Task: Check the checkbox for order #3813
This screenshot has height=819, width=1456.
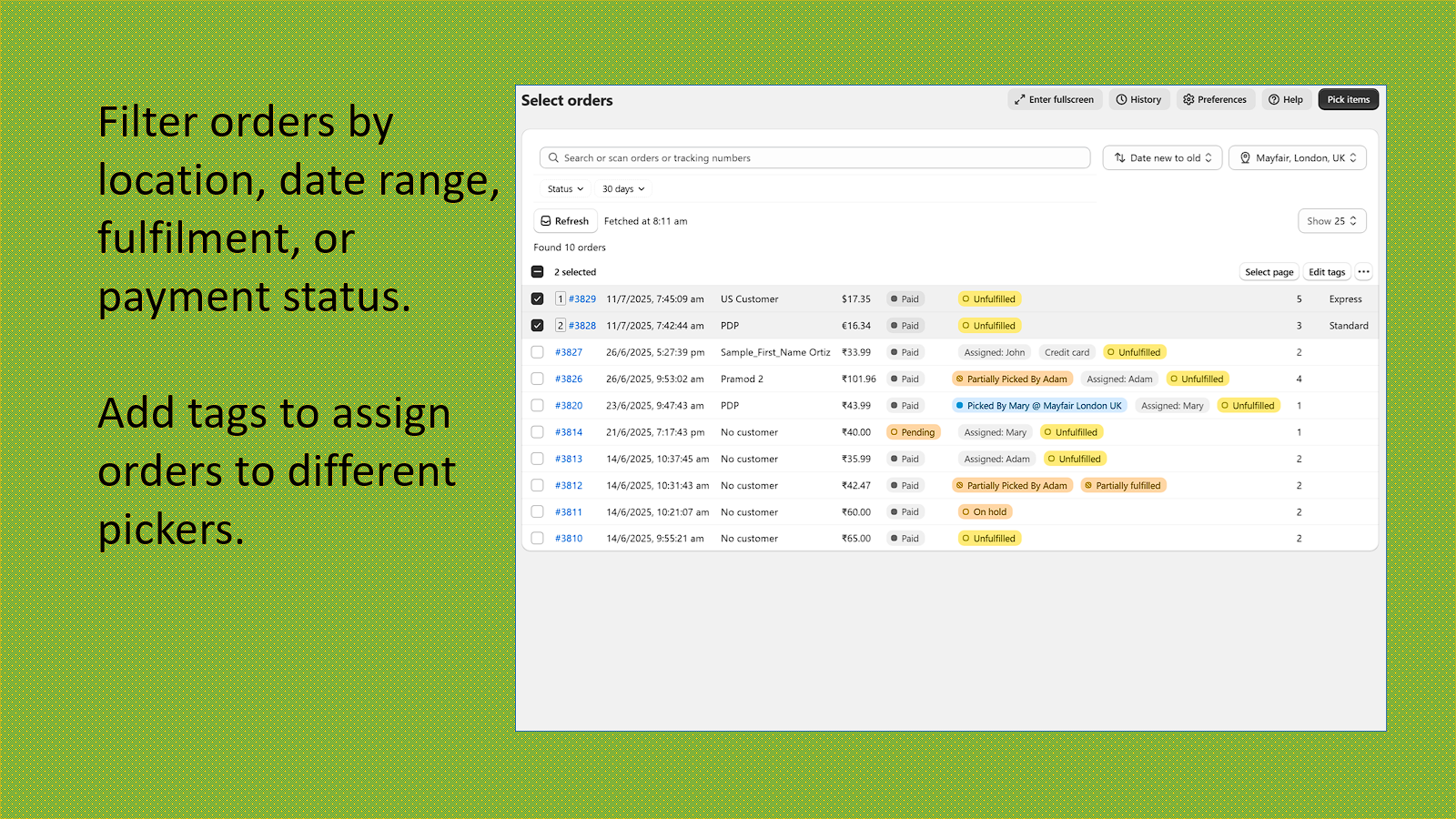Action: 537,459
